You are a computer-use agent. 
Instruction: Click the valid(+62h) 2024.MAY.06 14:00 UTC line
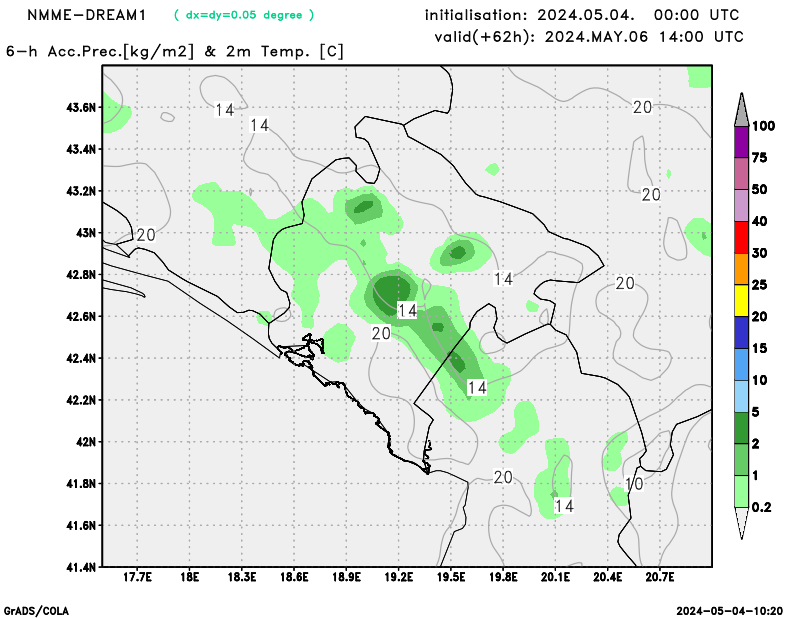[589, 37]
